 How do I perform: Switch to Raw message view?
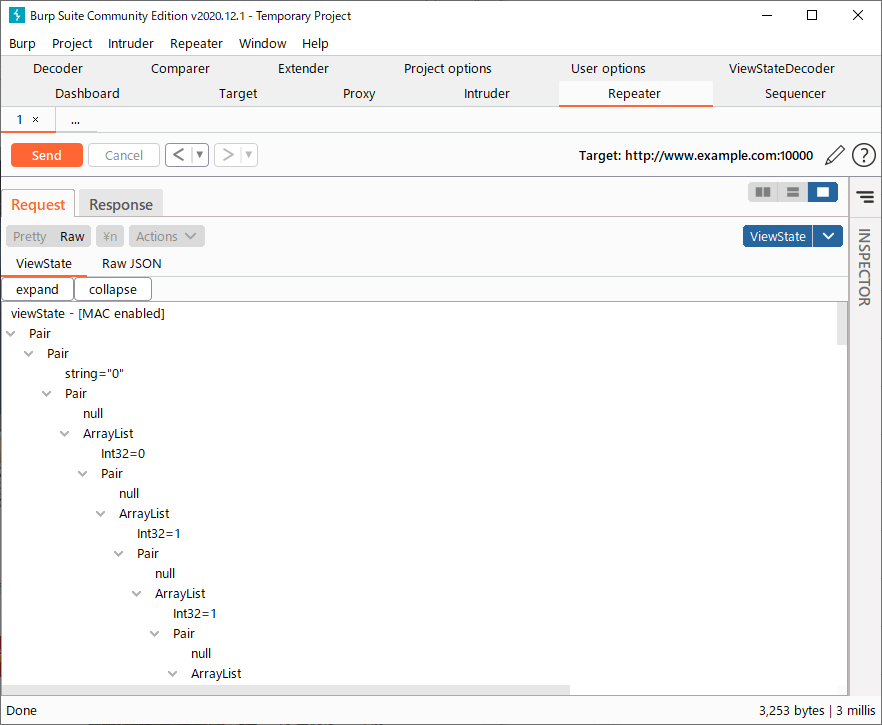(x=72, y=236)
